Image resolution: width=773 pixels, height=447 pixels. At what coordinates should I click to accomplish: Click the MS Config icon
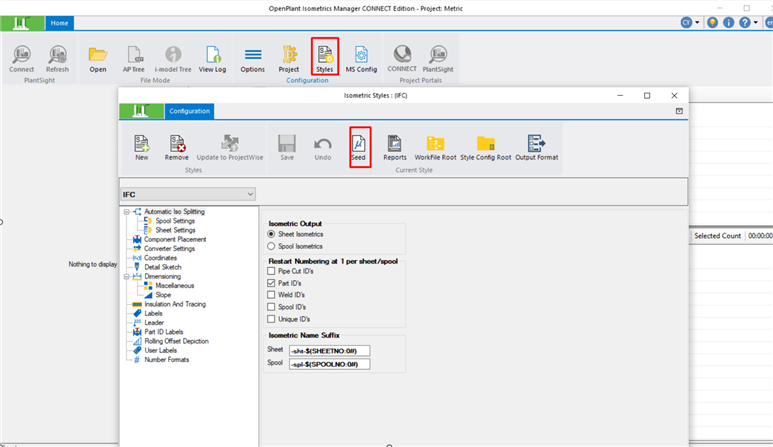(361, 56)
